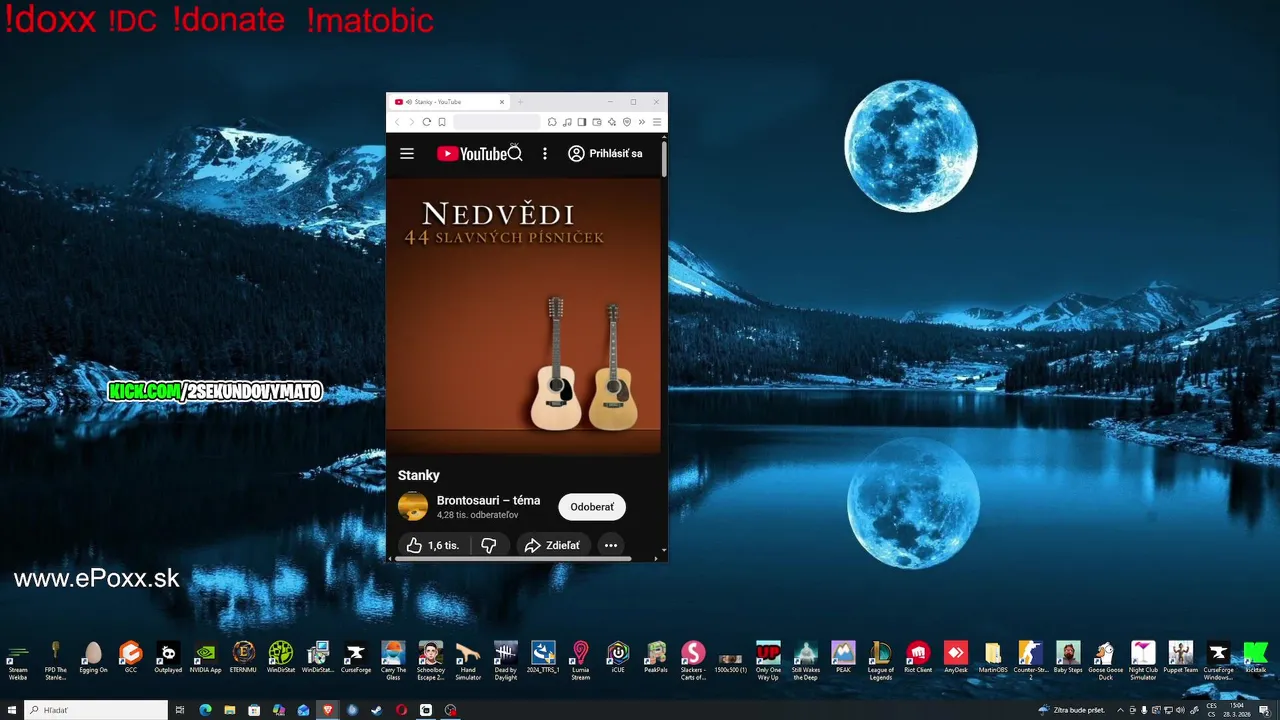1280x720 pixels.
Task: Open YouTube three-dot settings menu
Action: [545, 154]
